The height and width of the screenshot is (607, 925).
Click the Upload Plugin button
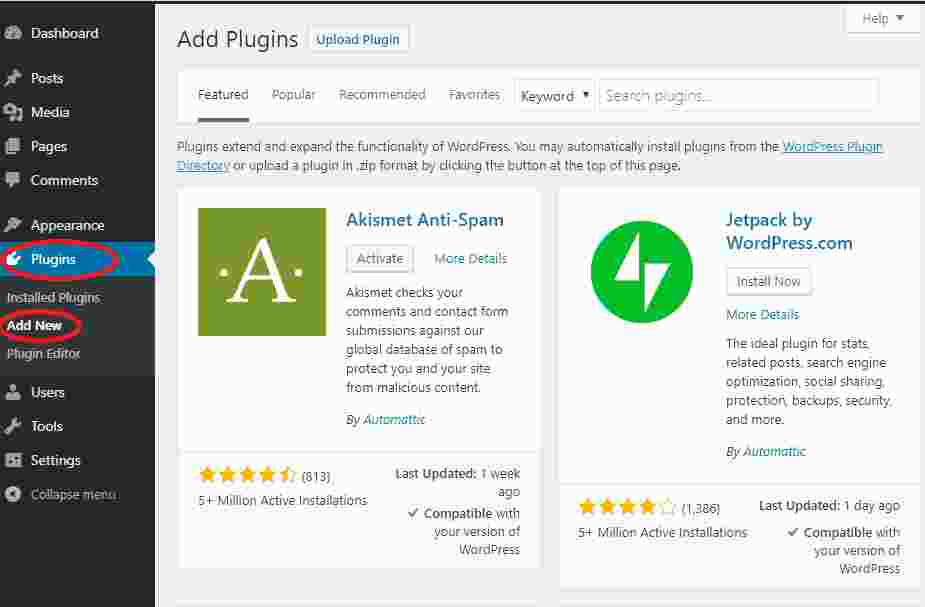click(358, 40)
